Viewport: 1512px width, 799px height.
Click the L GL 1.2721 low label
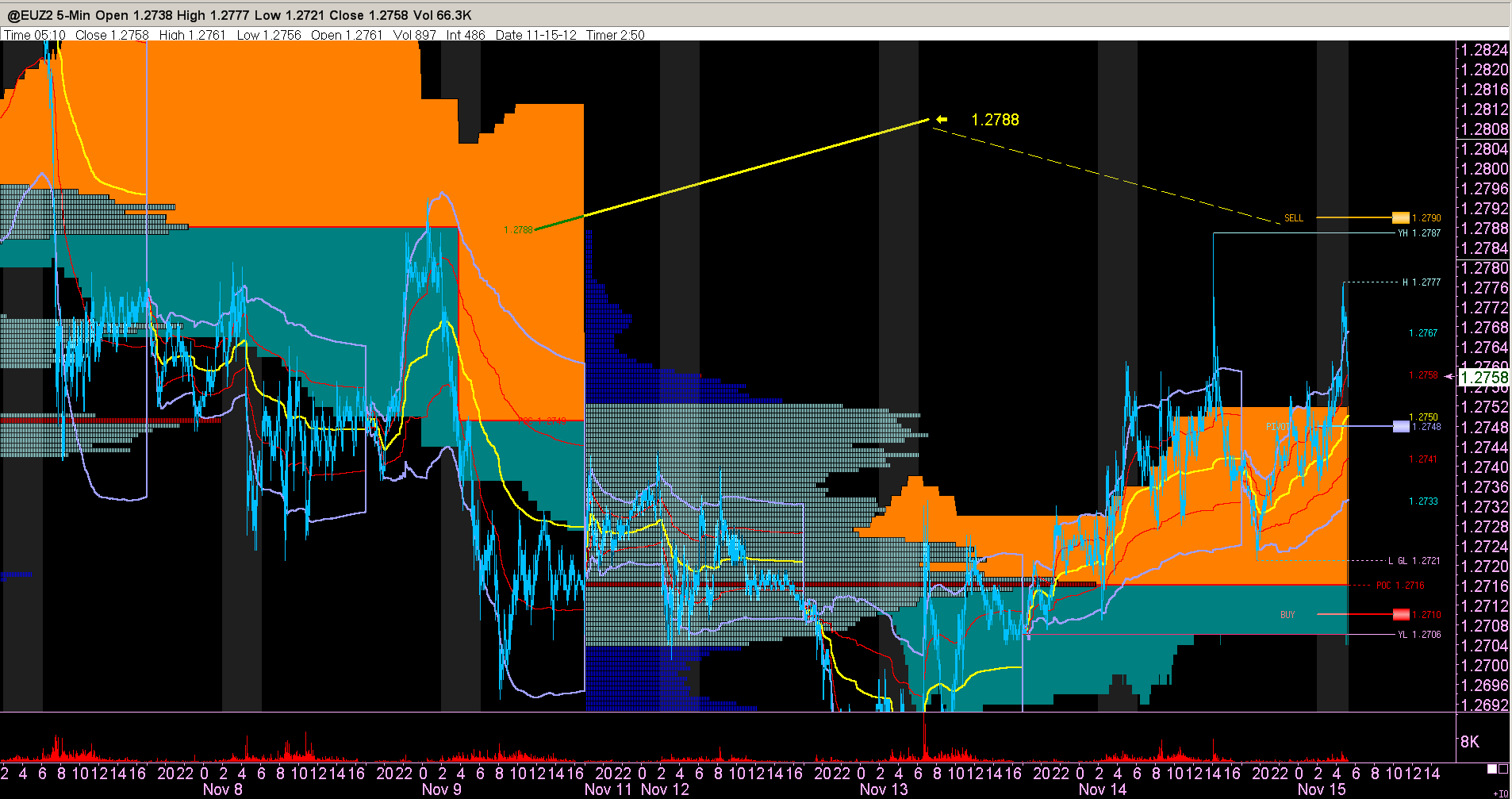1414,561
